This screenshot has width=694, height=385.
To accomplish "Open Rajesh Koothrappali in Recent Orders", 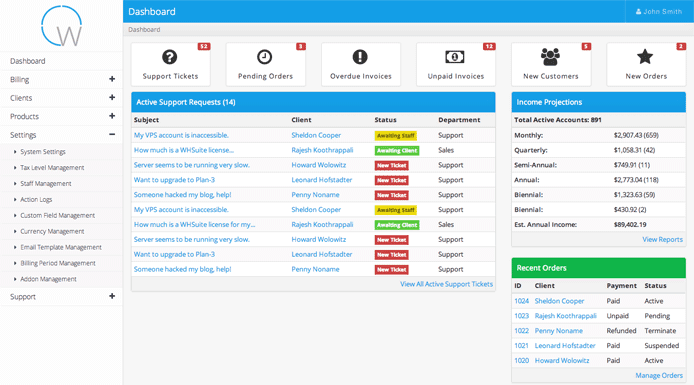I will (566, 316).
